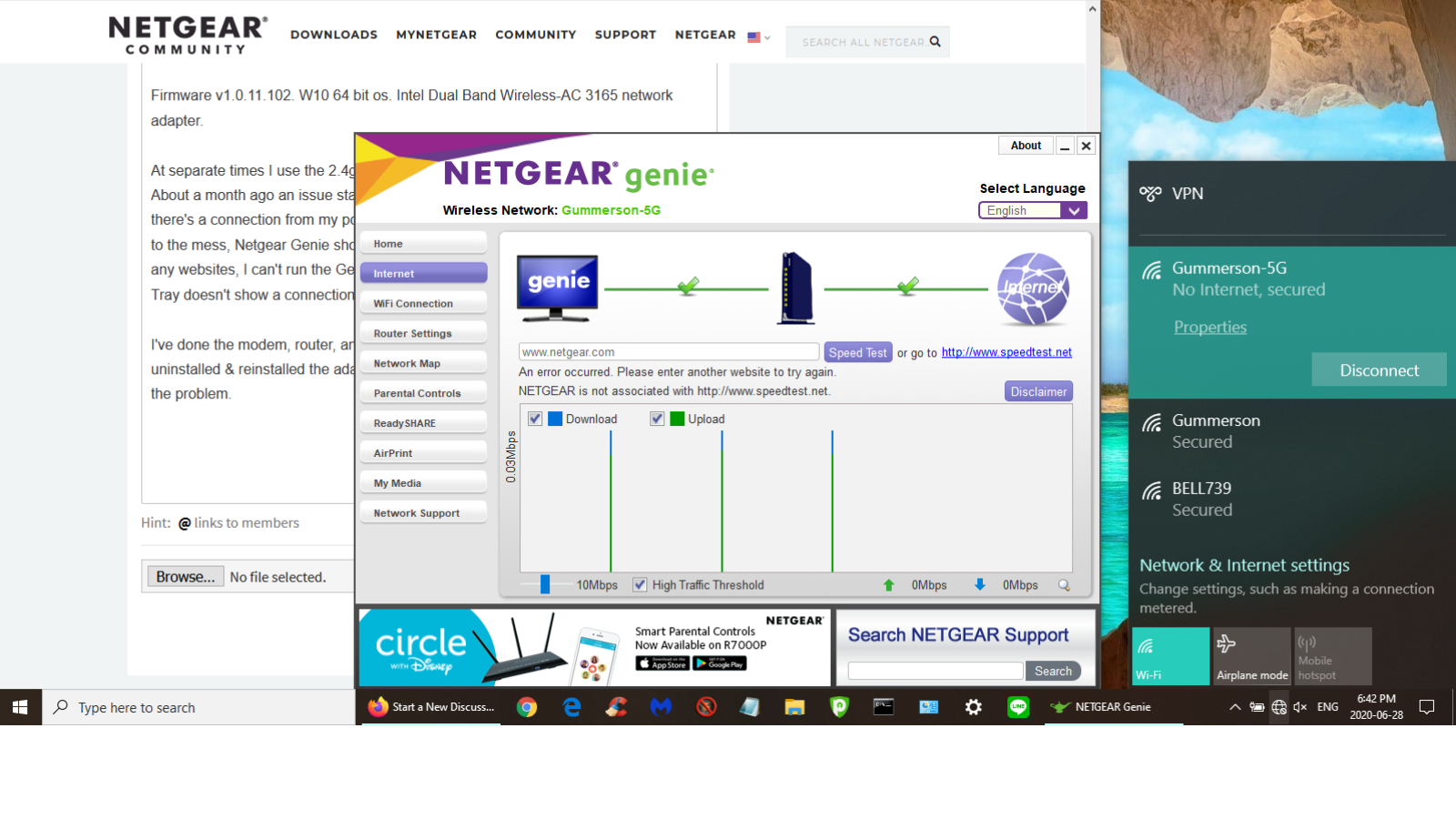
Task: Open Properties of Gummerson-5G
Action: coord(1209,327)
